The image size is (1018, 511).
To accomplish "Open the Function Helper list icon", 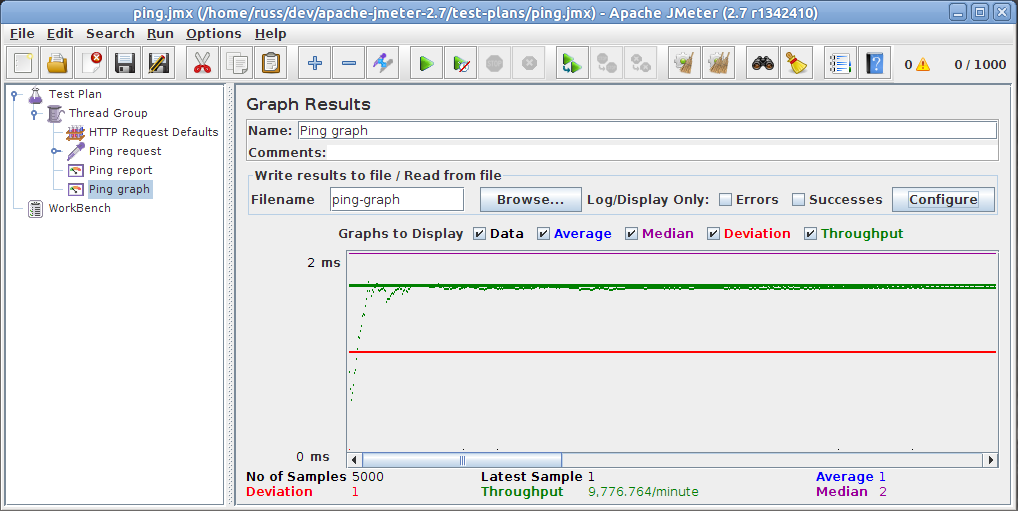I will pyautogui.click(x=840, y=63).
